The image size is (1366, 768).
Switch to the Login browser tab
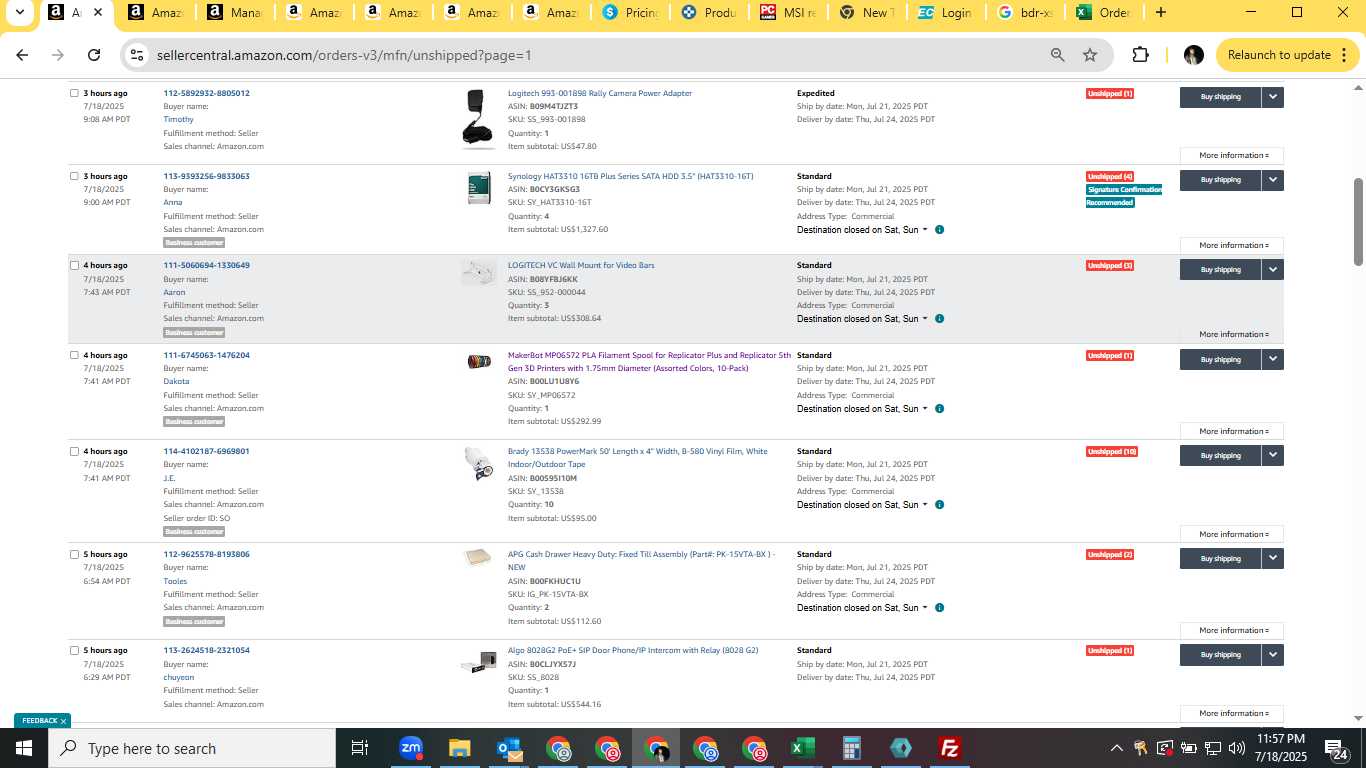[x=944, y=13]
